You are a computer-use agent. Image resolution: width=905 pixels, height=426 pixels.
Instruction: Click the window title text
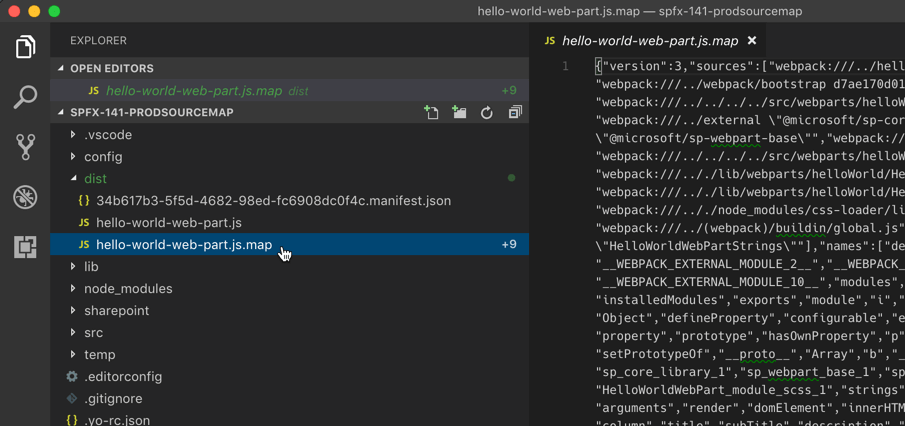click(x=640, y=11)
